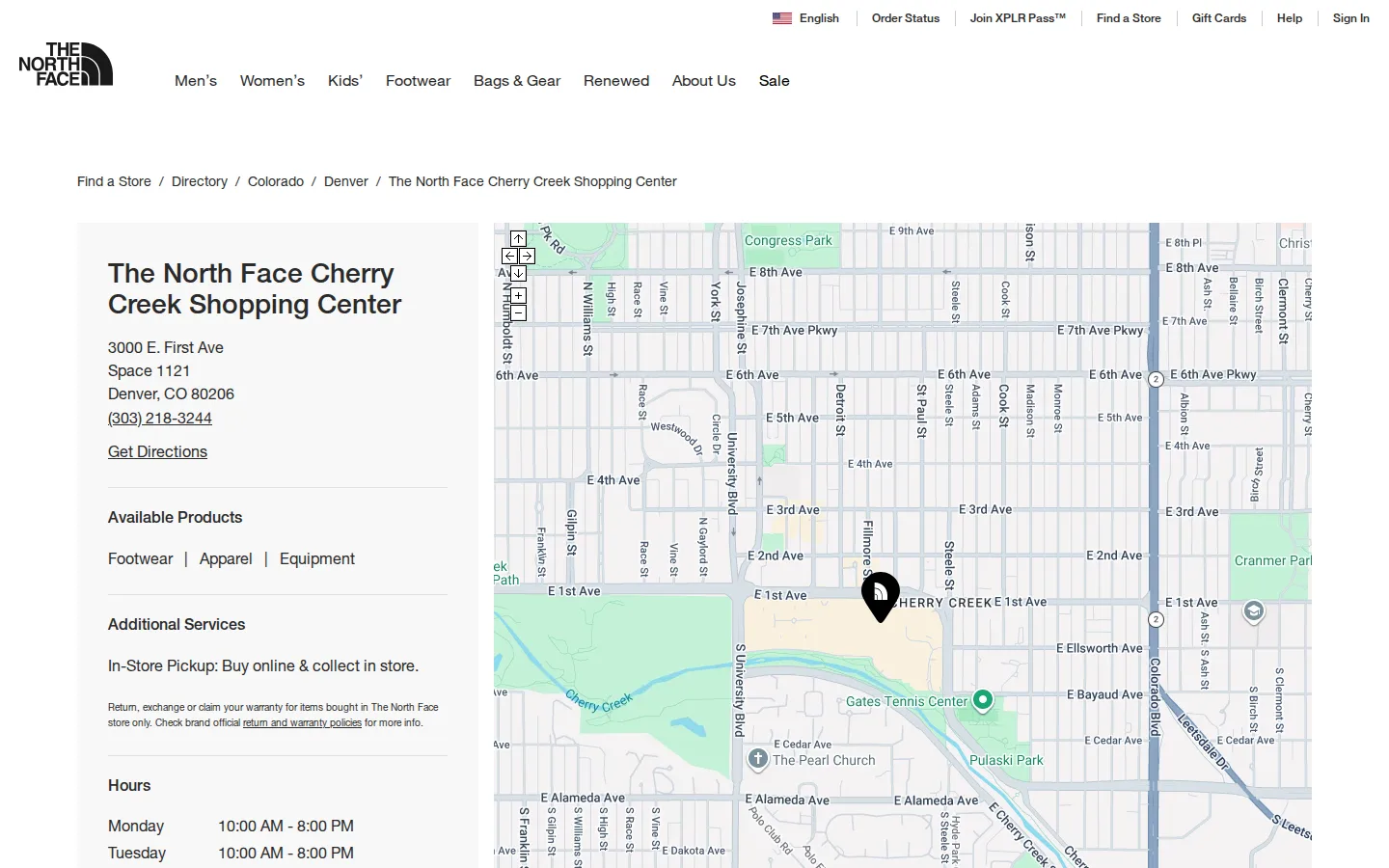Click Footwear under Available Products

point(141,559)
